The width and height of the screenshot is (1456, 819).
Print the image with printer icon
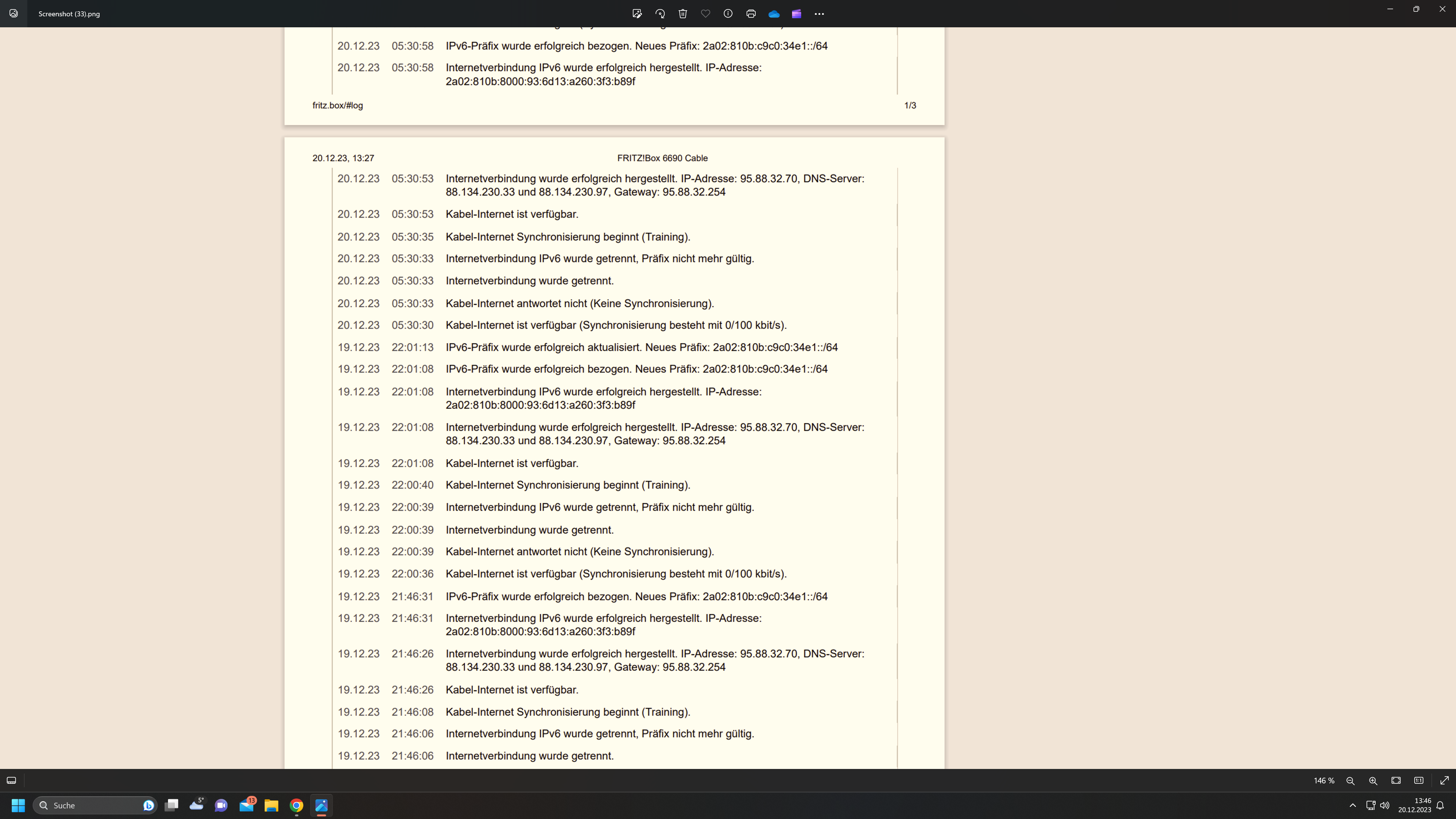coord(751,14)
